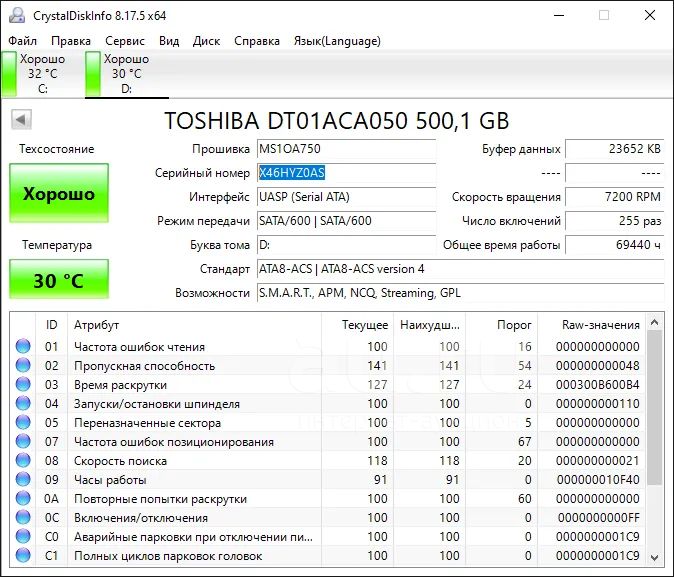Click the status orb for attribute 02

pyautogui.click(x=23, y=365)
